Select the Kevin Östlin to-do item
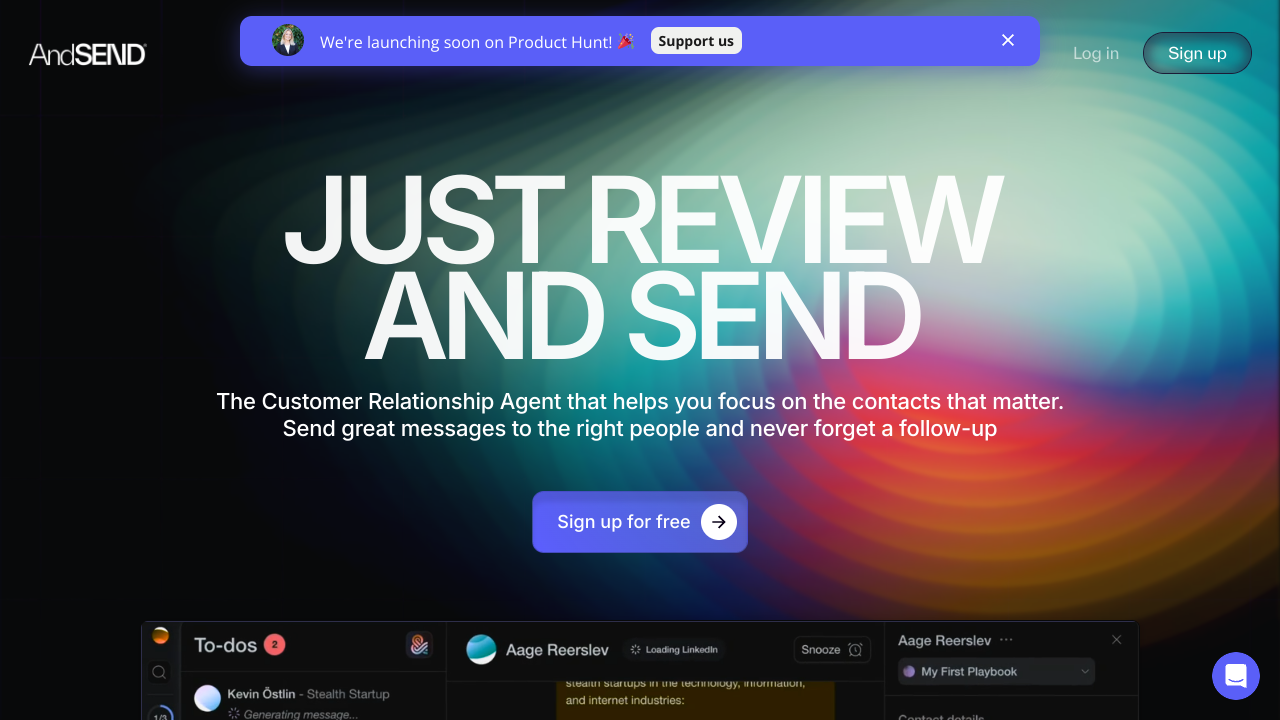This screenshot has height=720, width=1280. (x=312, y=700)
